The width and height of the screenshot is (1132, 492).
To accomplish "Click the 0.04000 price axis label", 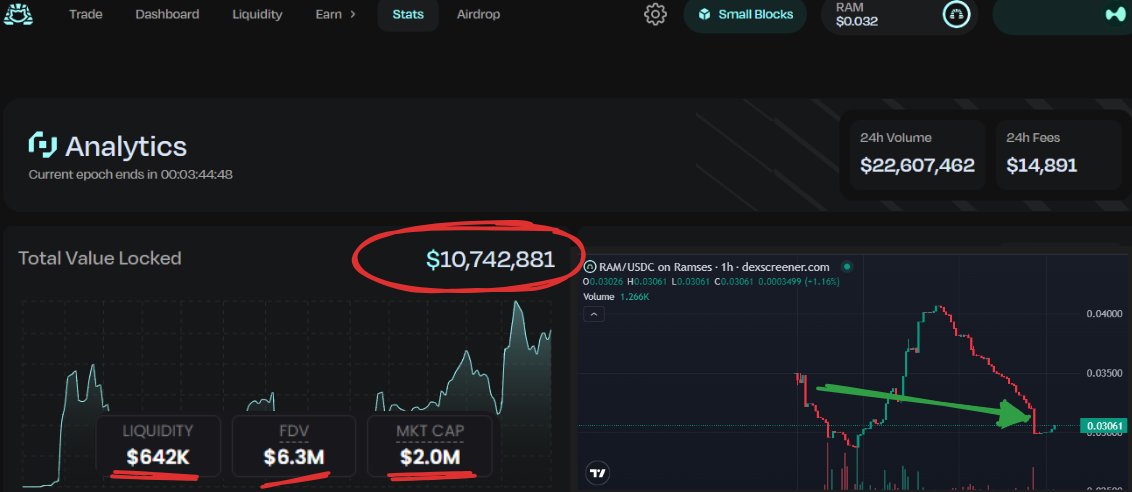I will pos(1105,314).
